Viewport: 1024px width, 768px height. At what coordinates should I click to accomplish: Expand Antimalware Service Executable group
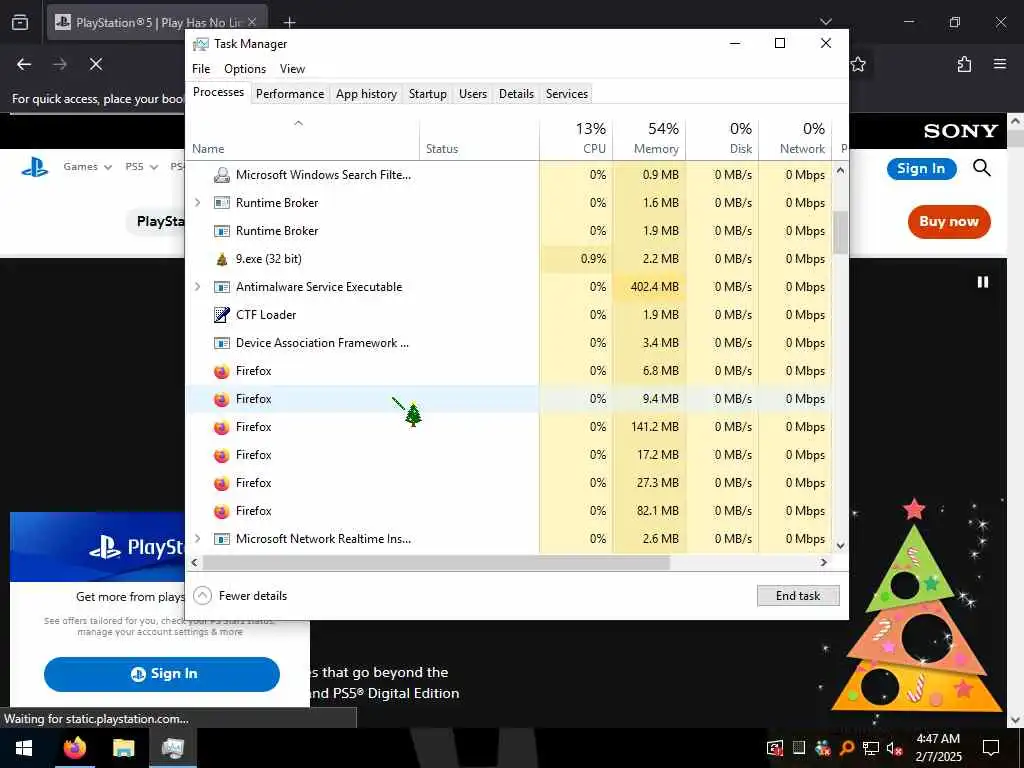[198, 287]
